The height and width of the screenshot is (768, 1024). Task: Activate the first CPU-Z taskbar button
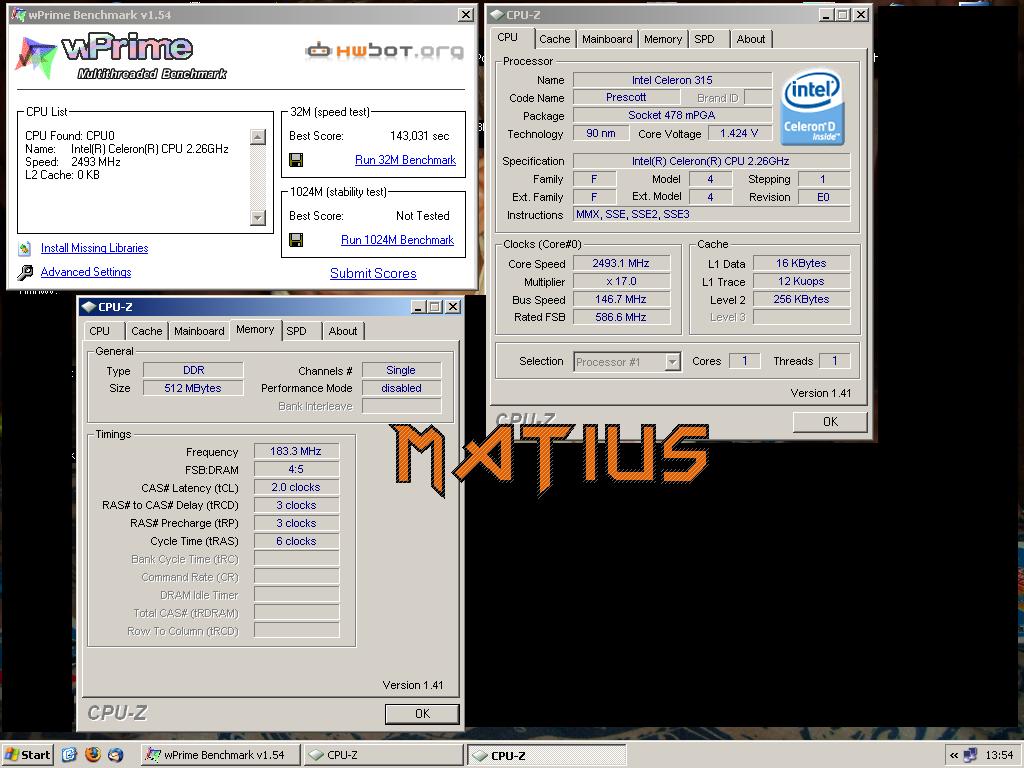383,755
